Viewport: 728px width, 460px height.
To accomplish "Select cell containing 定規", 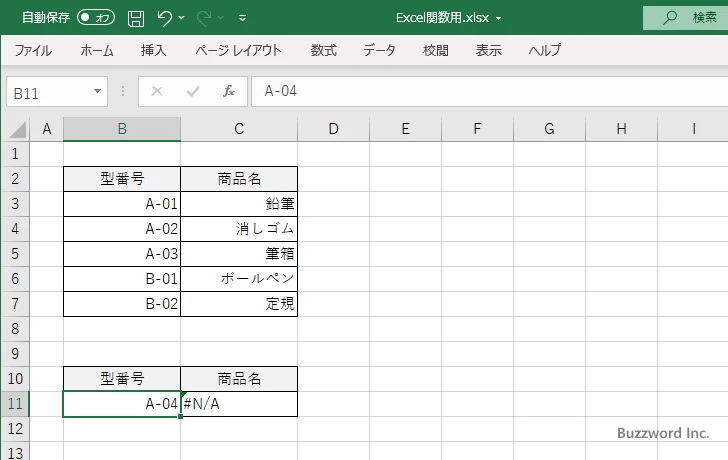I will point(239,304).
